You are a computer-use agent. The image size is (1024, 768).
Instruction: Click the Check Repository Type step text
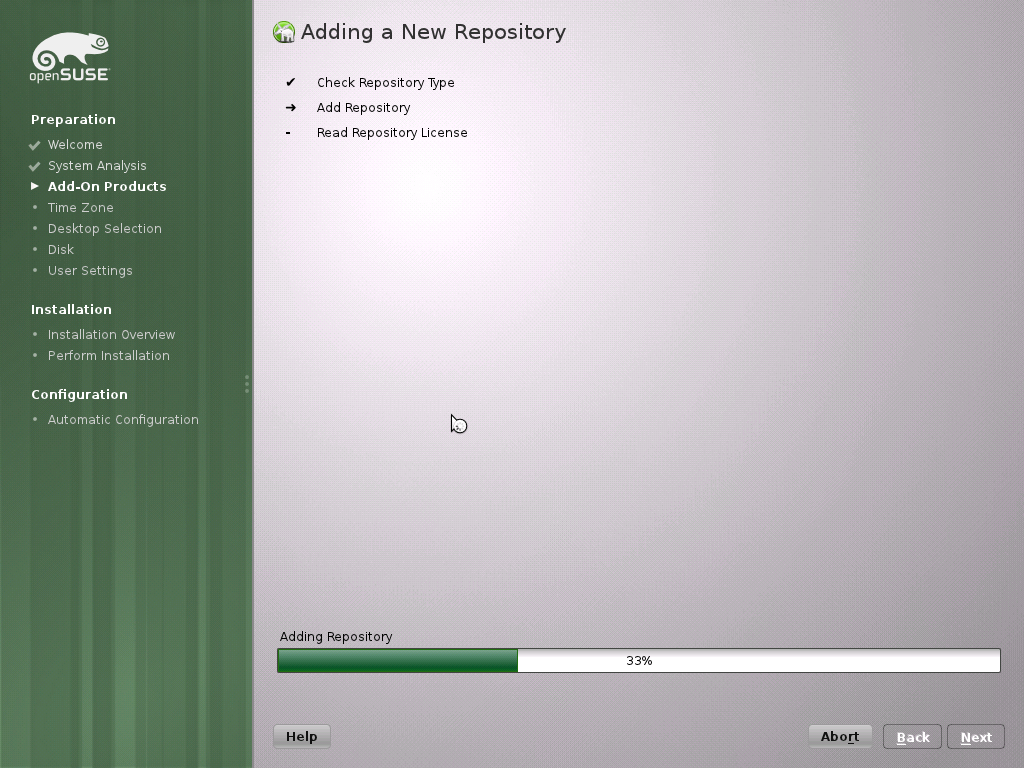(386, 83)
